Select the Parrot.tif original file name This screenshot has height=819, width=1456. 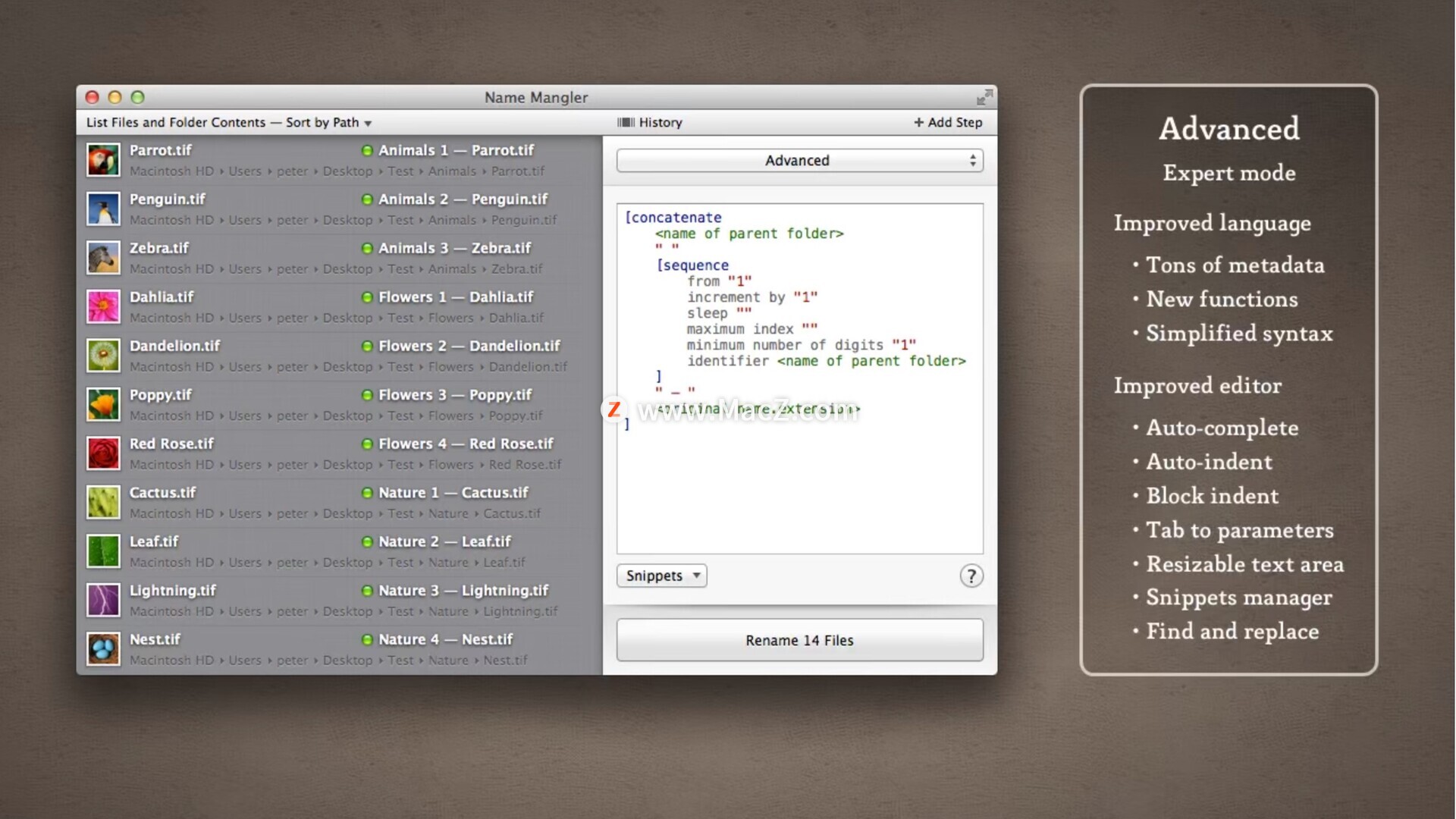pos(161,150)
